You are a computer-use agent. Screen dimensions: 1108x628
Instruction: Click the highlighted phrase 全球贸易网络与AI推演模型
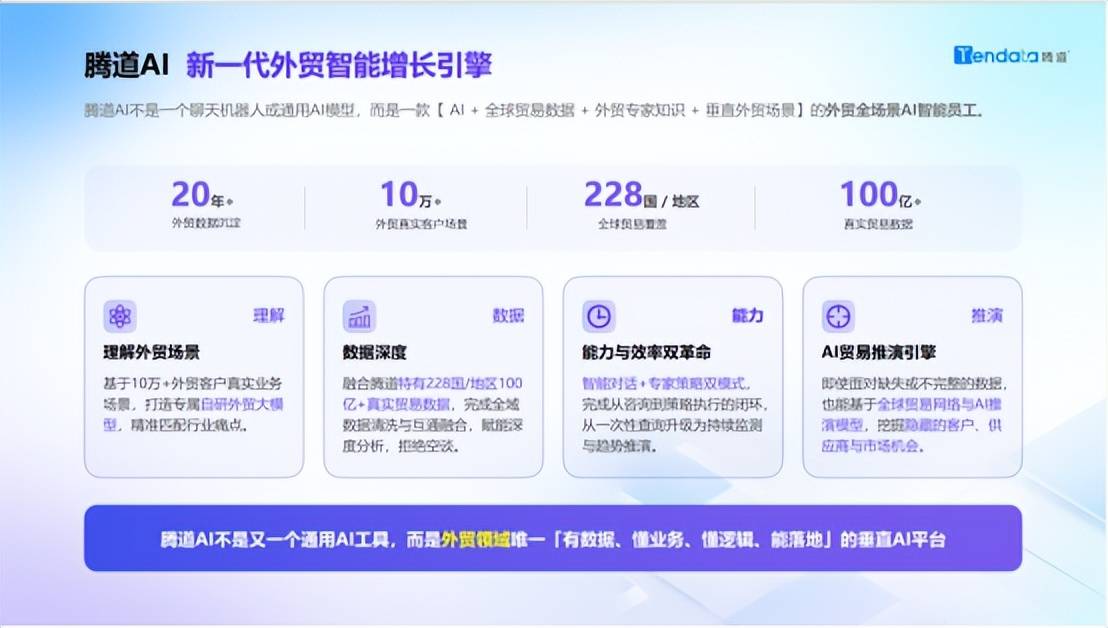point(912,414)
